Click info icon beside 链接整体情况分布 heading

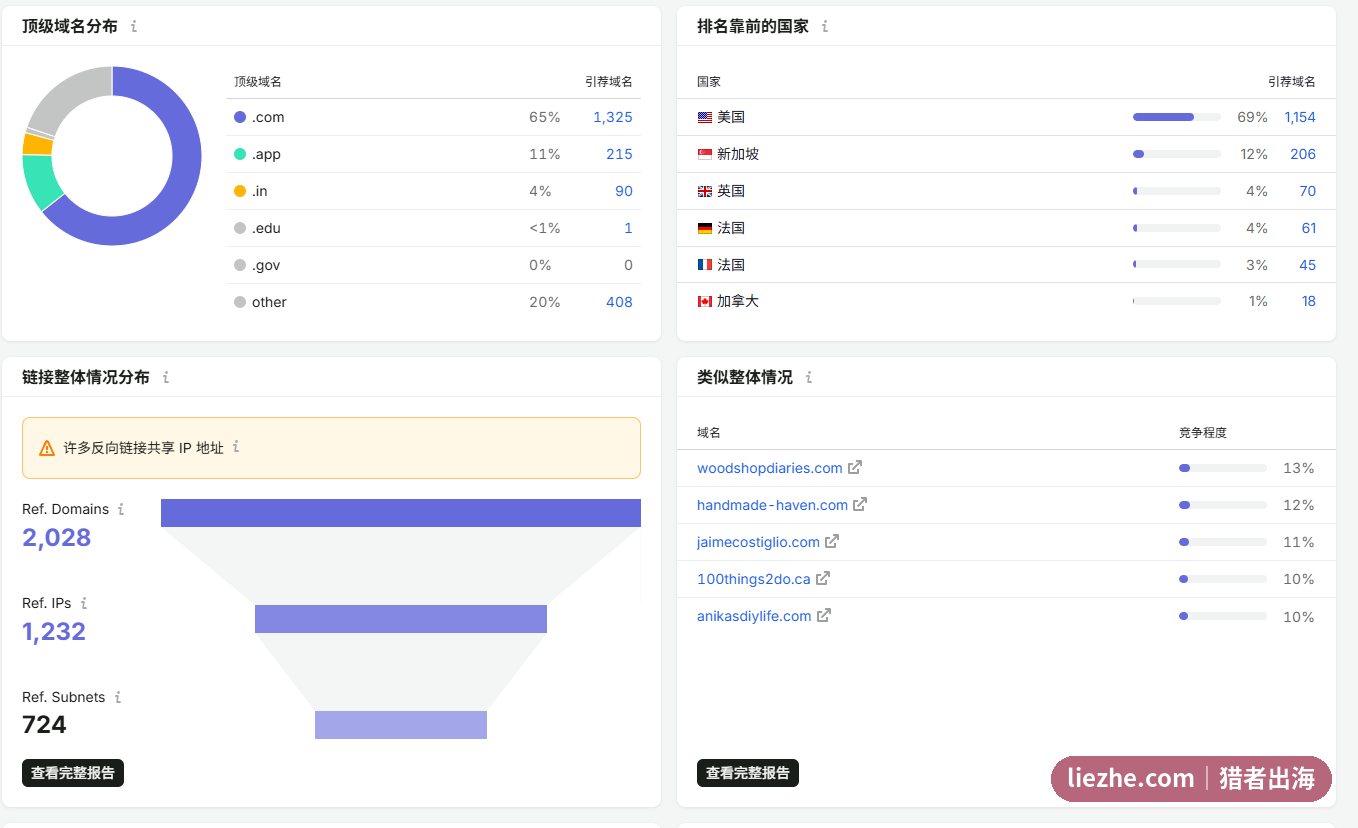pyautogui.click(x=166, y=378)
